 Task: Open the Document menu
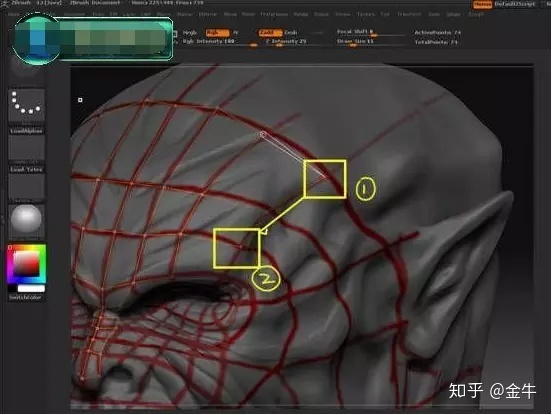coord(75,14)
